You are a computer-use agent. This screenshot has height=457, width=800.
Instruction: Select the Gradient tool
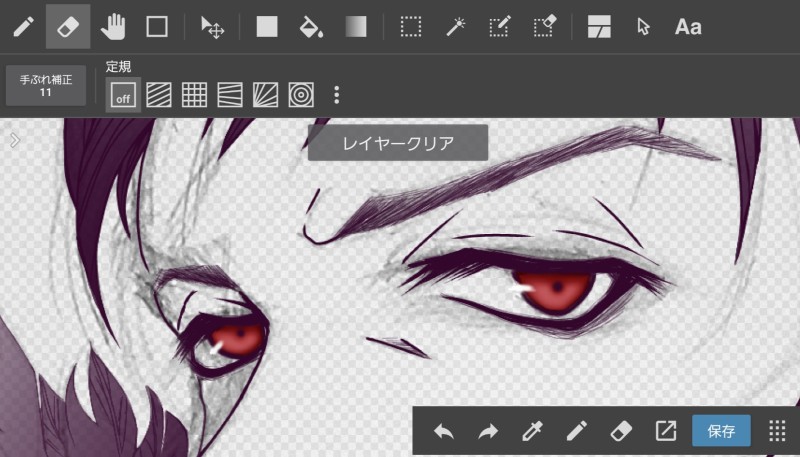[356, 27]
